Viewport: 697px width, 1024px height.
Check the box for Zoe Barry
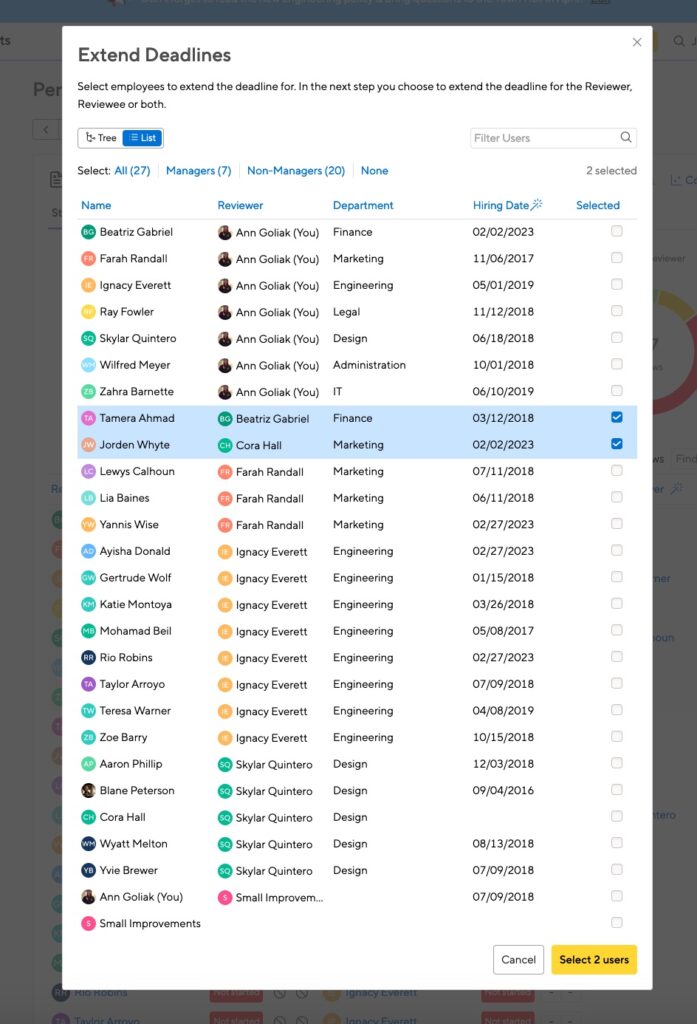(616, 737)
